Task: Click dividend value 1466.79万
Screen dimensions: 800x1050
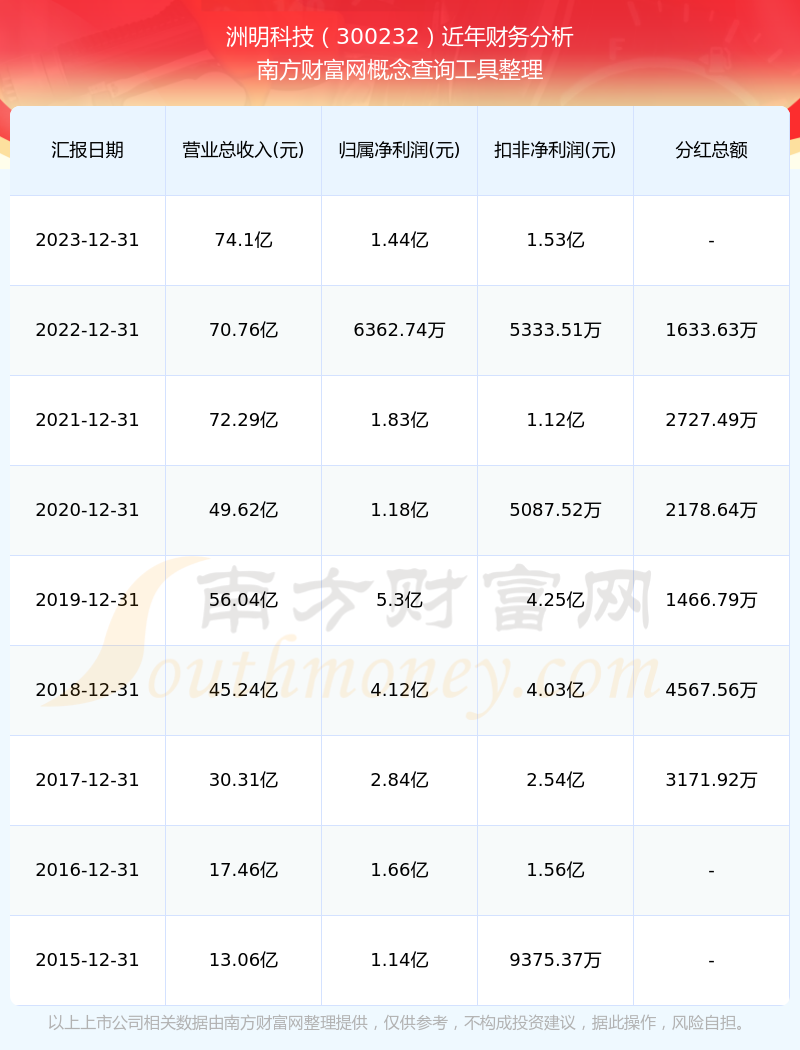Action: coord(712,600)
